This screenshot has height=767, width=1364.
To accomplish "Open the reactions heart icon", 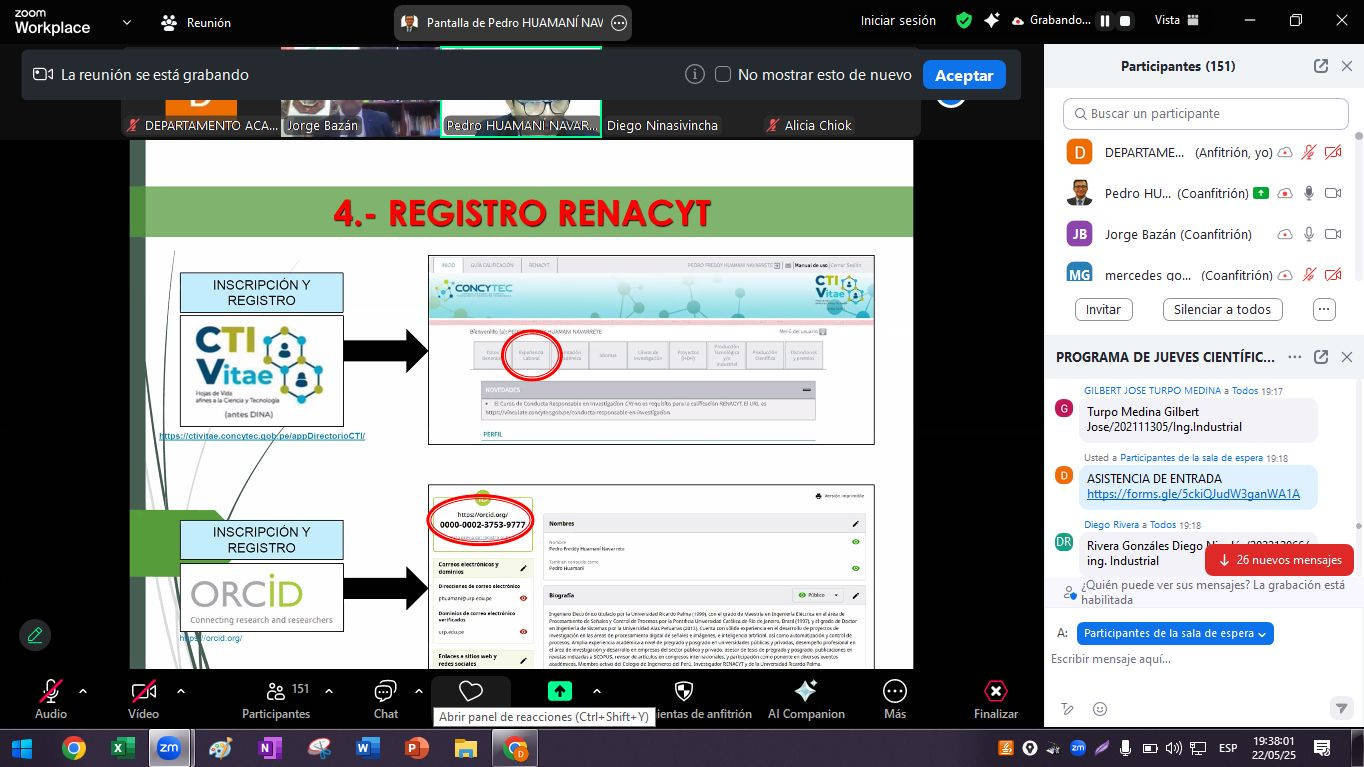I will coord(471,691).
